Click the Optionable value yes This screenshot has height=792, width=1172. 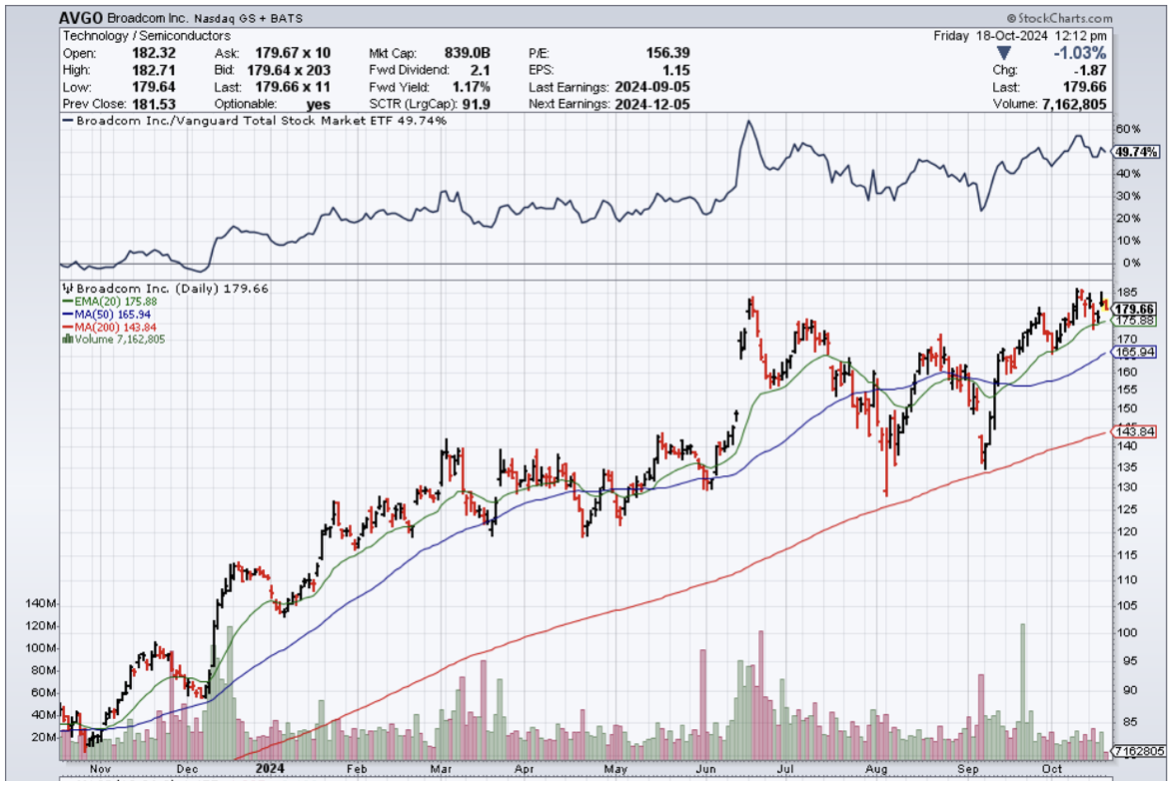click(318, 105)
